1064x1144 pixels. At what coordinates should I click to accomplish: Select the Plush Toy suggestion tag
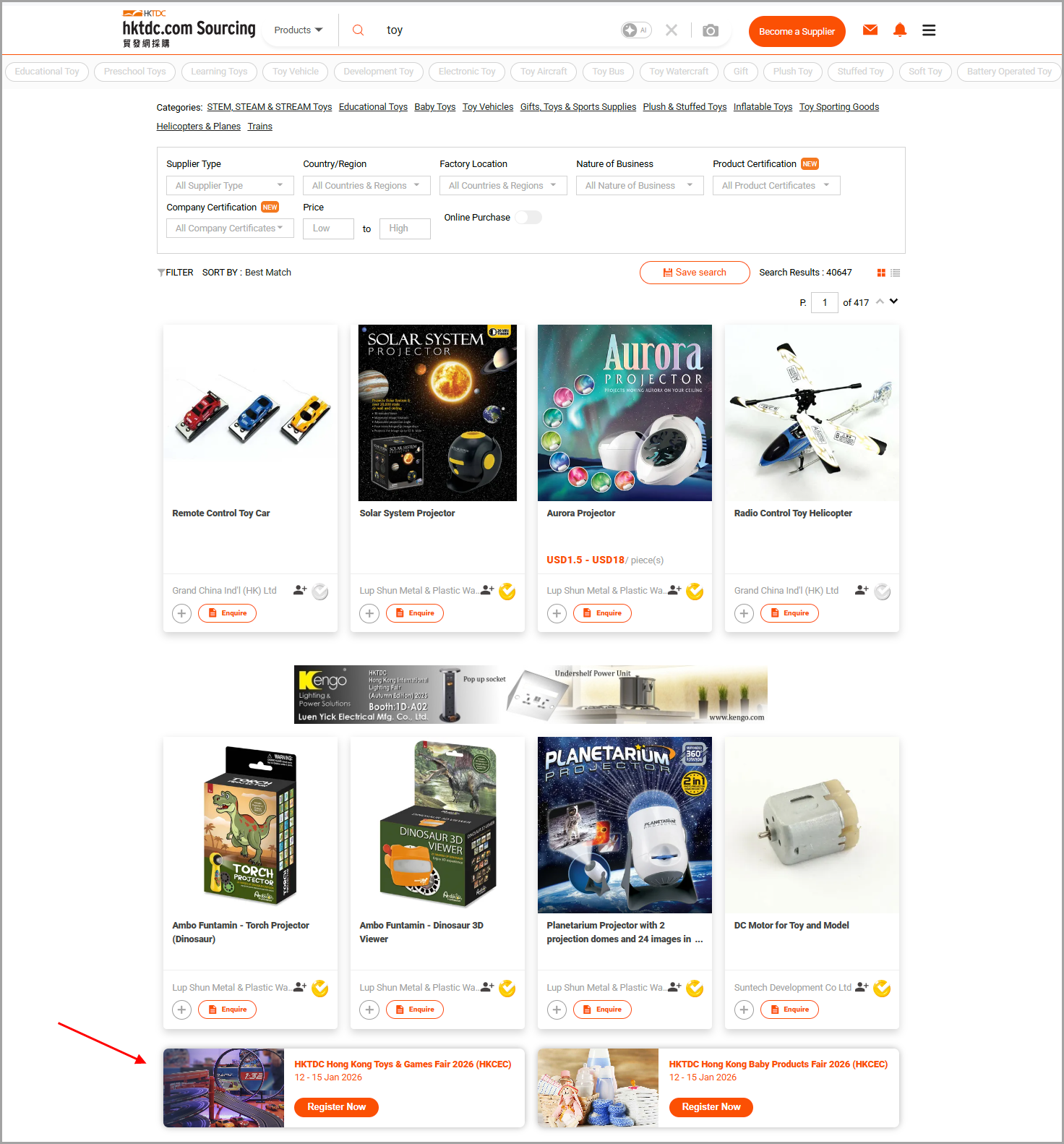point(792,72)
